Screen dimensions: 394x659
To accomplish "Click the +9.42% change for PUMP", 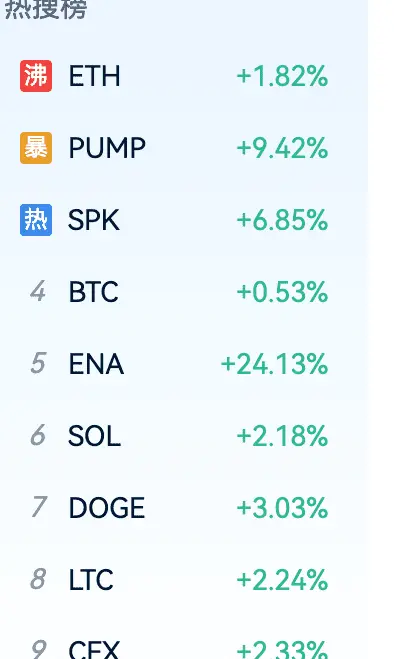I will coord(282,148).
